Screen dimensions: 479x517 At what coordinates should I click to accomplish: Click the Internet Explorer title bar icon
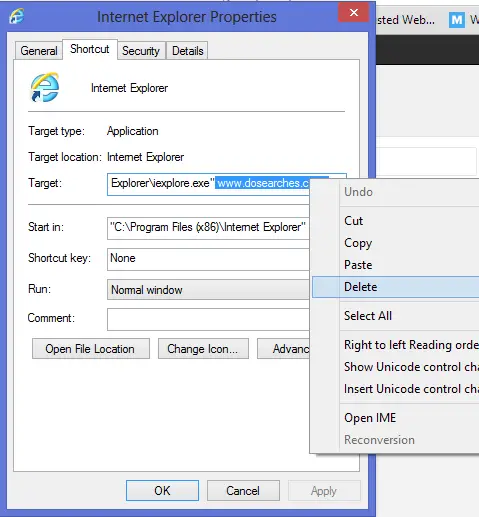(x=17, y=16)
